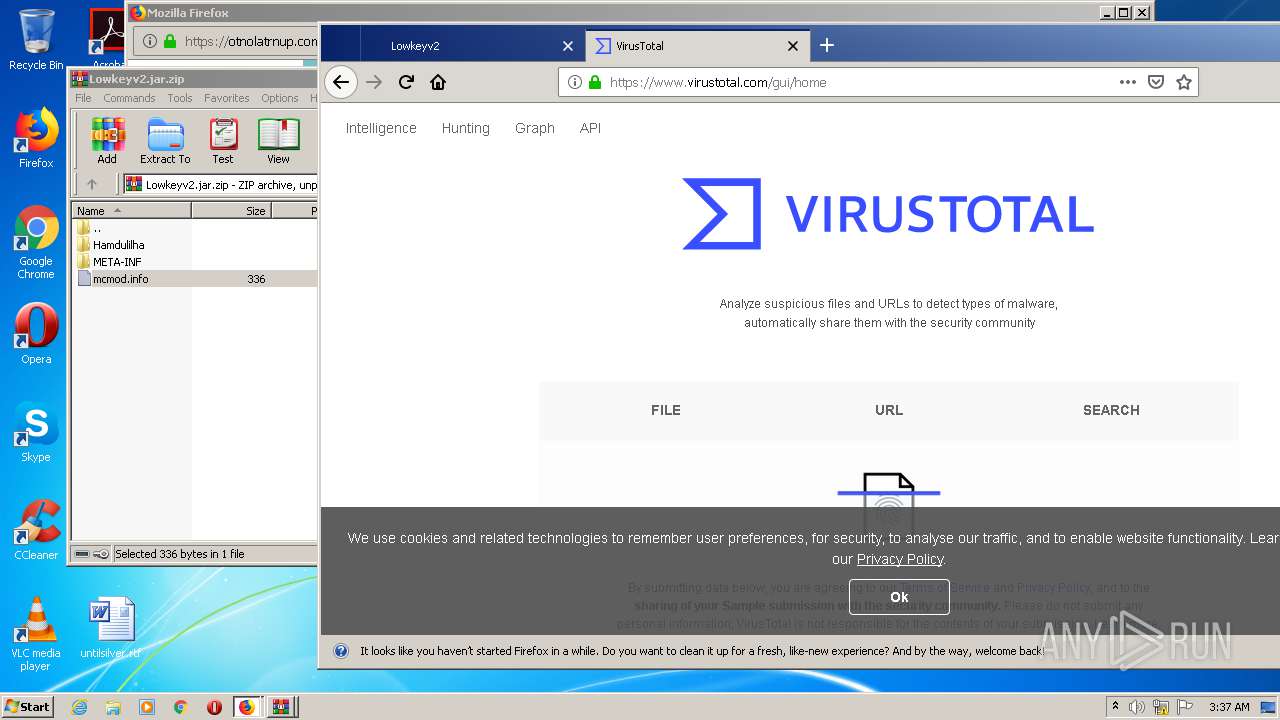Reload the VirusTotal page
The image size is (1280, 720).
pyautogui.click(x=406, y=82)
